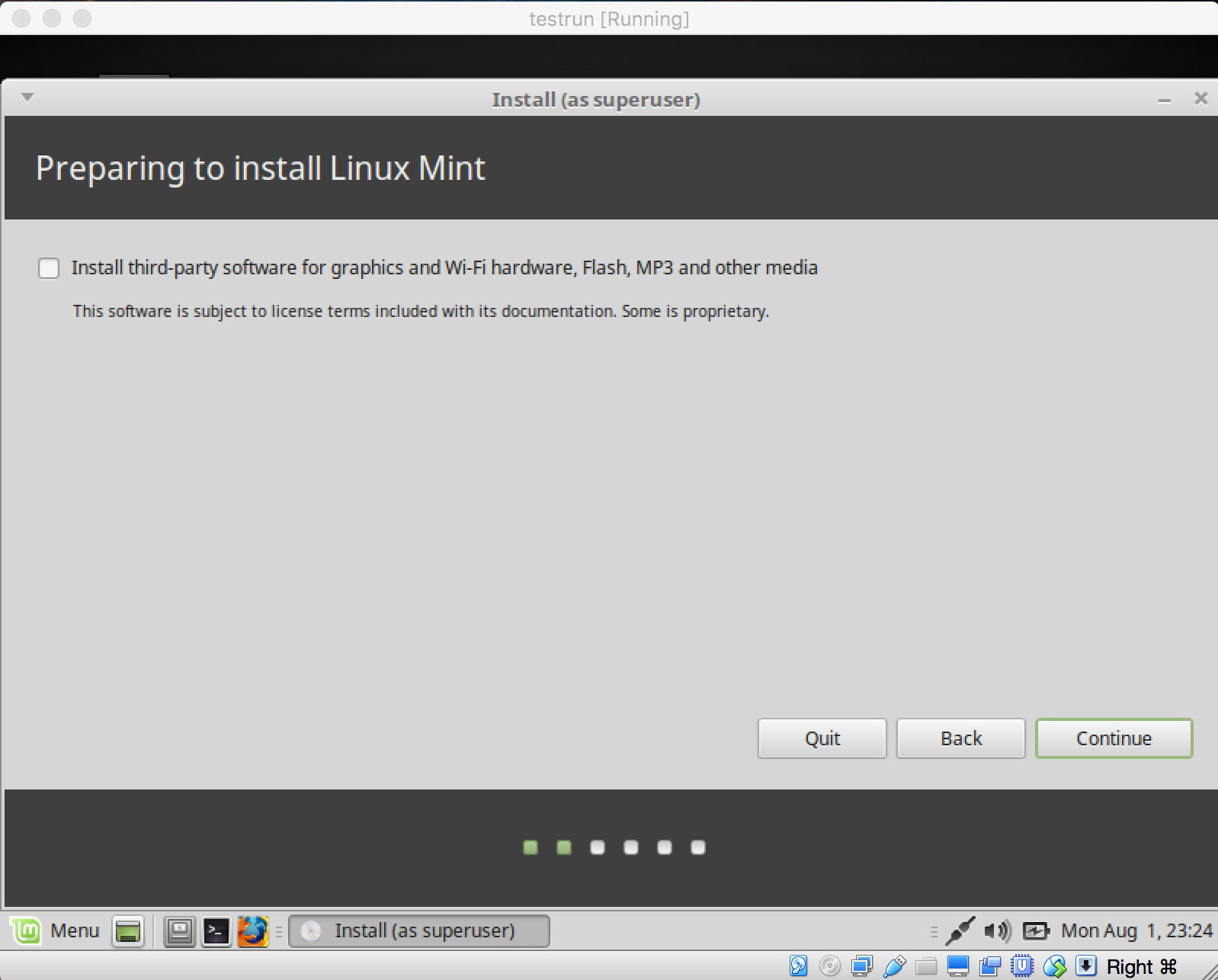The width and height of the screenshot is (1218, 980).
Task: Quit the Linux Mint installer
Action: click(822, 738)
